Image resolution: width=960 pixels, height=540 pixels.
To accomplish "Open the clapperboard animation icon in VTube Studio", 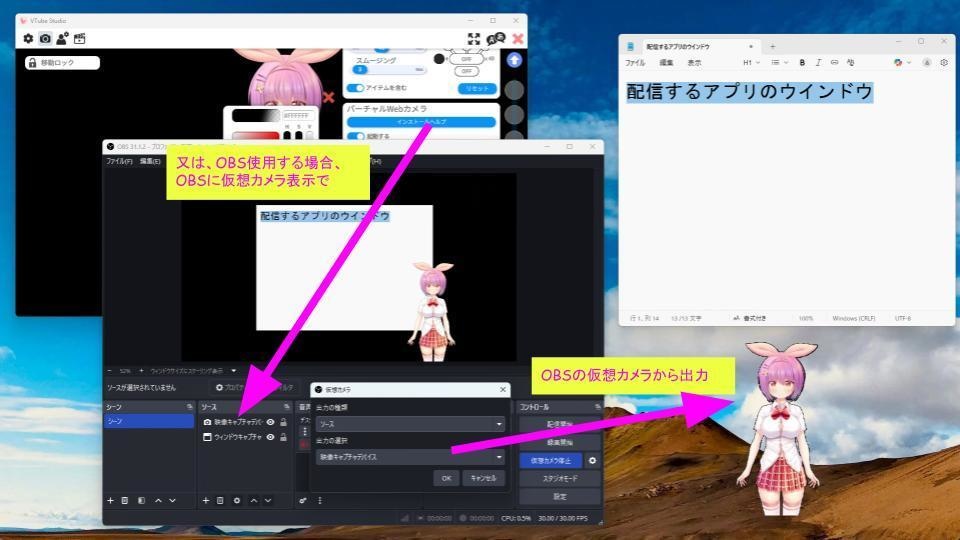I will pyautogui.click(x=80, y=39).
